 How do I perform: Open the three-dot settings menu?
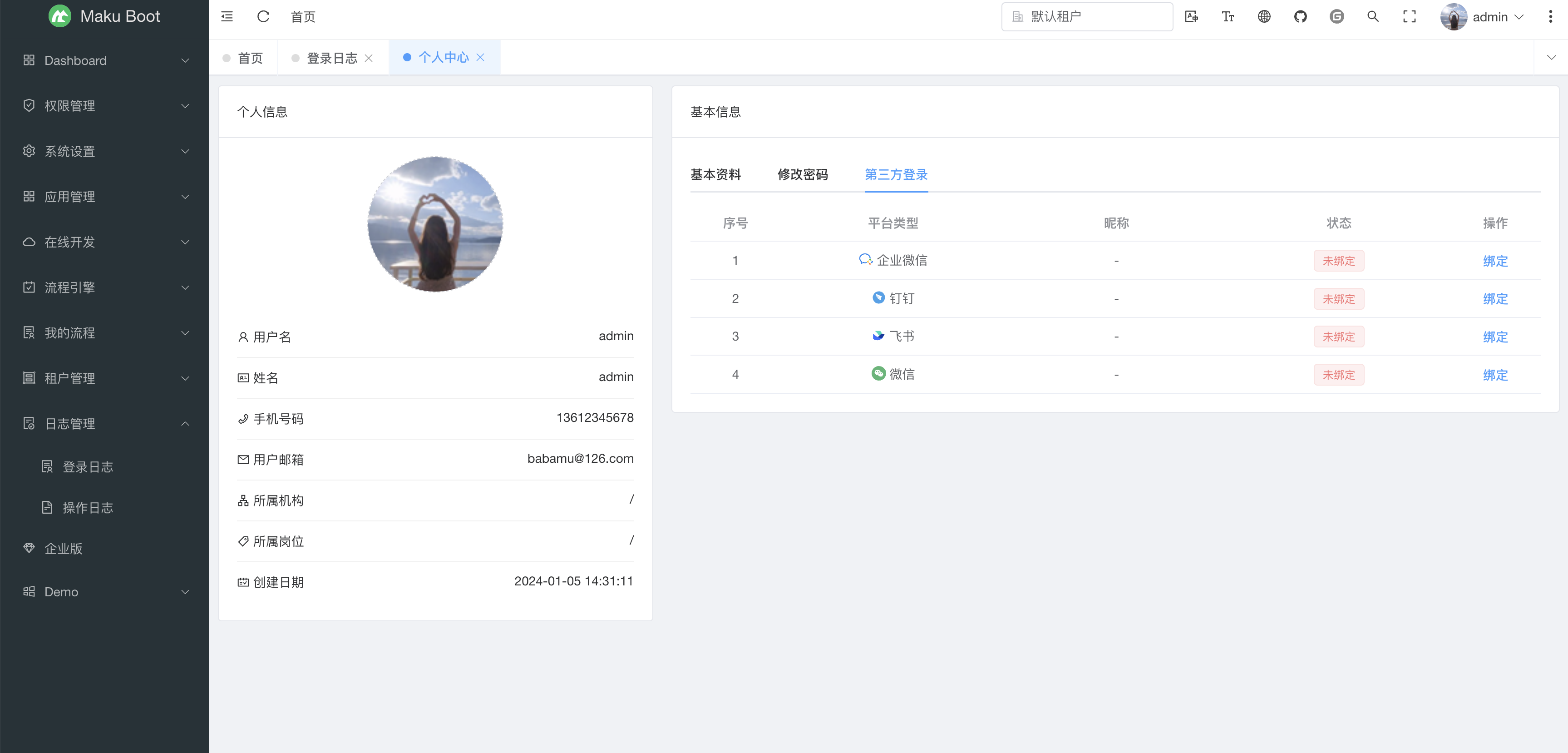coord(1550,16)
